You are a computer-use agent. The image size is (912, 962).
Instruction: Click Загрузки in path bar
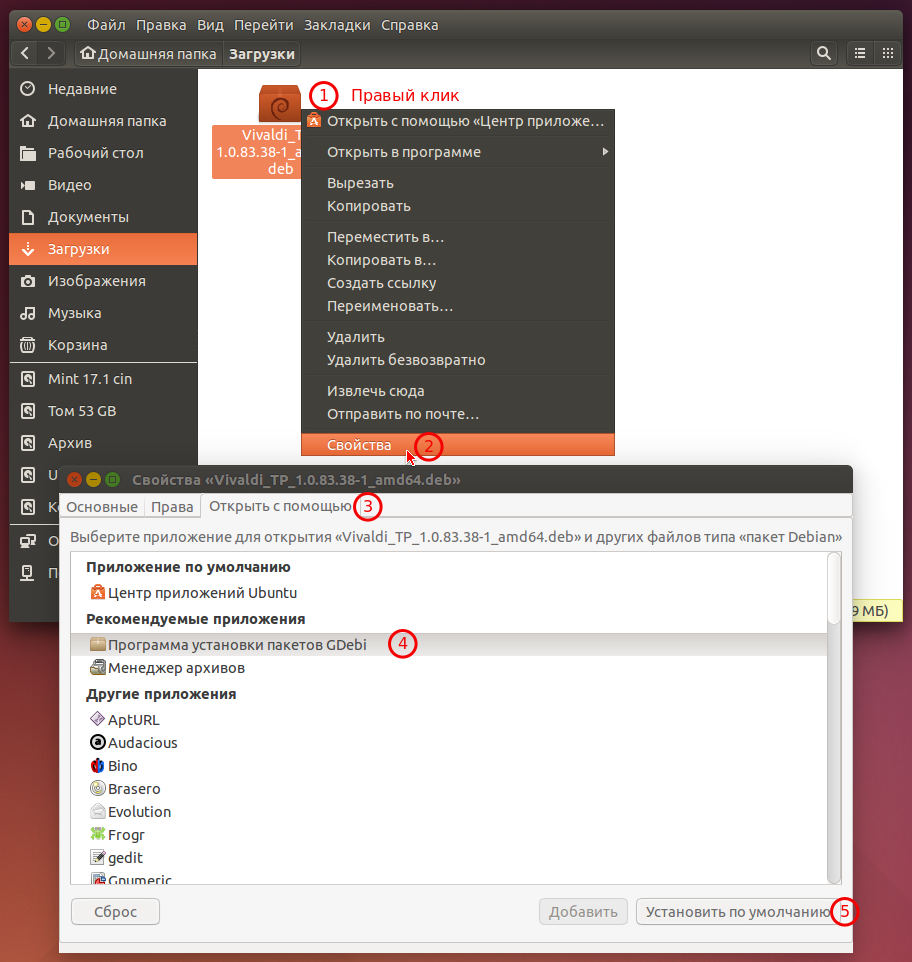(262, 54)
